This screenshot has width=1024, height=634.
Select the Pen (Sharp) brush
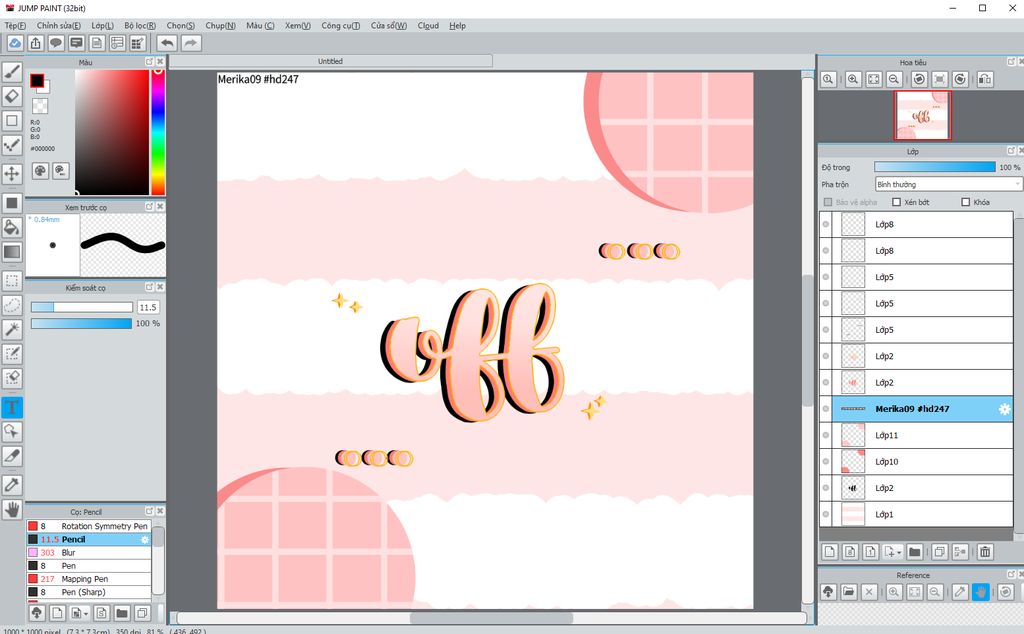click(89, 592)
